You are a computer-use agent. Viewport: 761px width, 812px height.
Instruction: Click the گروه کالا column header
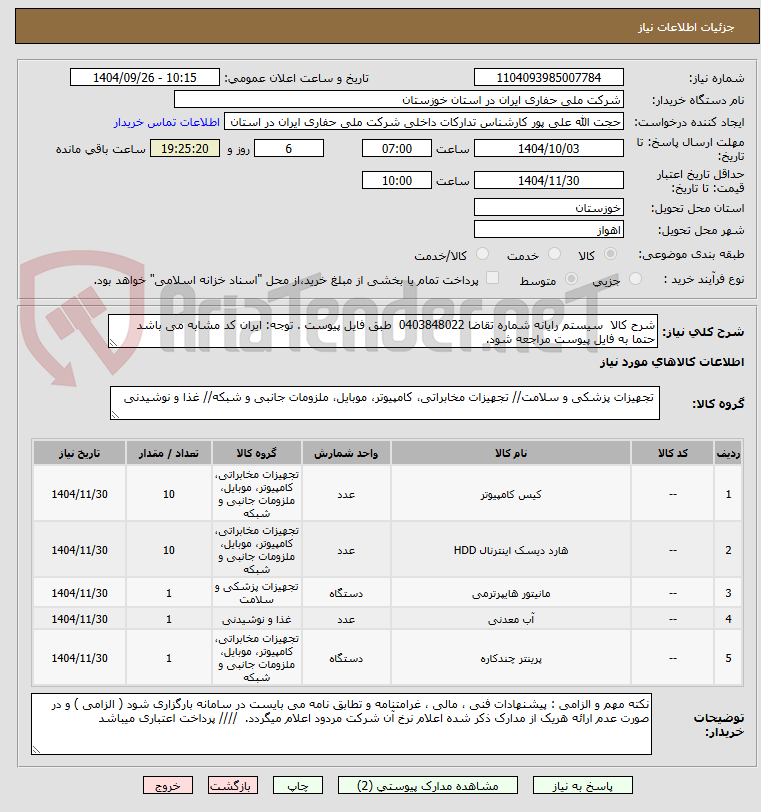pyautogui.click(x=257, y=453)
